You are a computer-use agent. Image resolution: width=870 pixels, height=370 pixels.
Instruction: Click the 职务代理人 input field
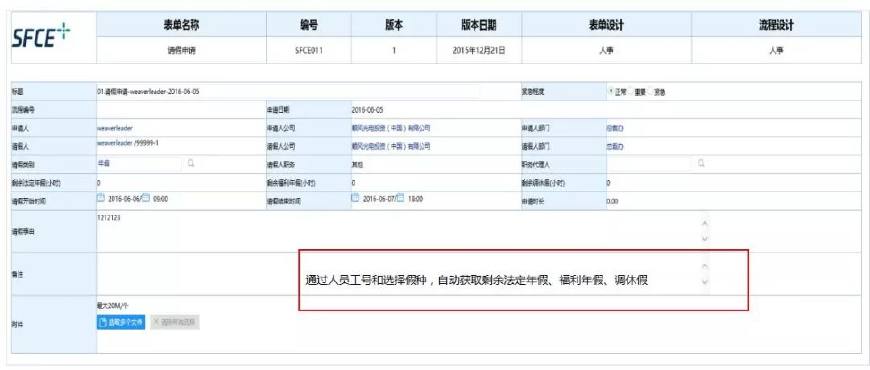[649, 164]
